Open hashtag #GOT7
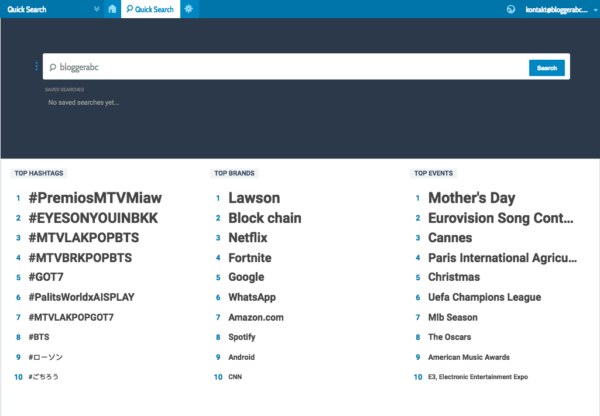The width and height of the screenshot is (600, 416). 46,277
